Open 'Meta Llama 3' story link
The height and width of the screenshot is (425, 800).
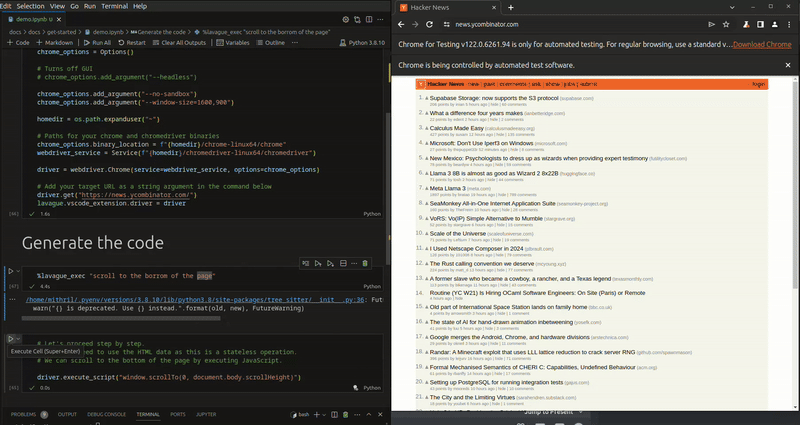(447, 188)
